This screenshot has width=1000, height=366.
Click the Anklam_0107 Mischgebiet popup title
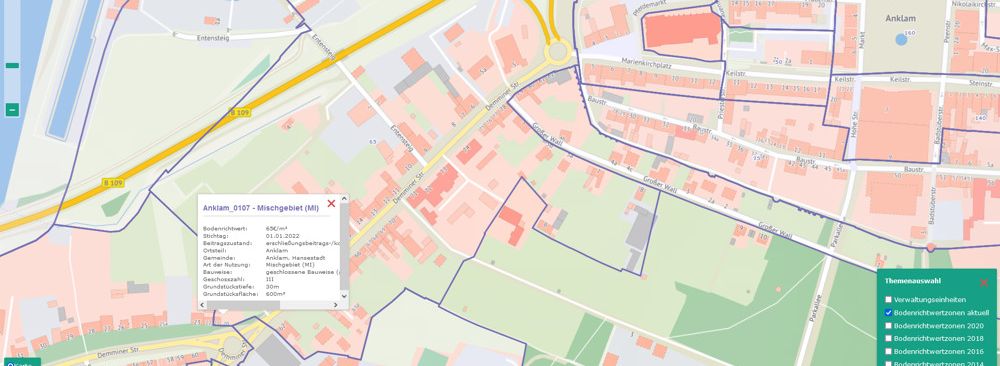coord(261,208)
